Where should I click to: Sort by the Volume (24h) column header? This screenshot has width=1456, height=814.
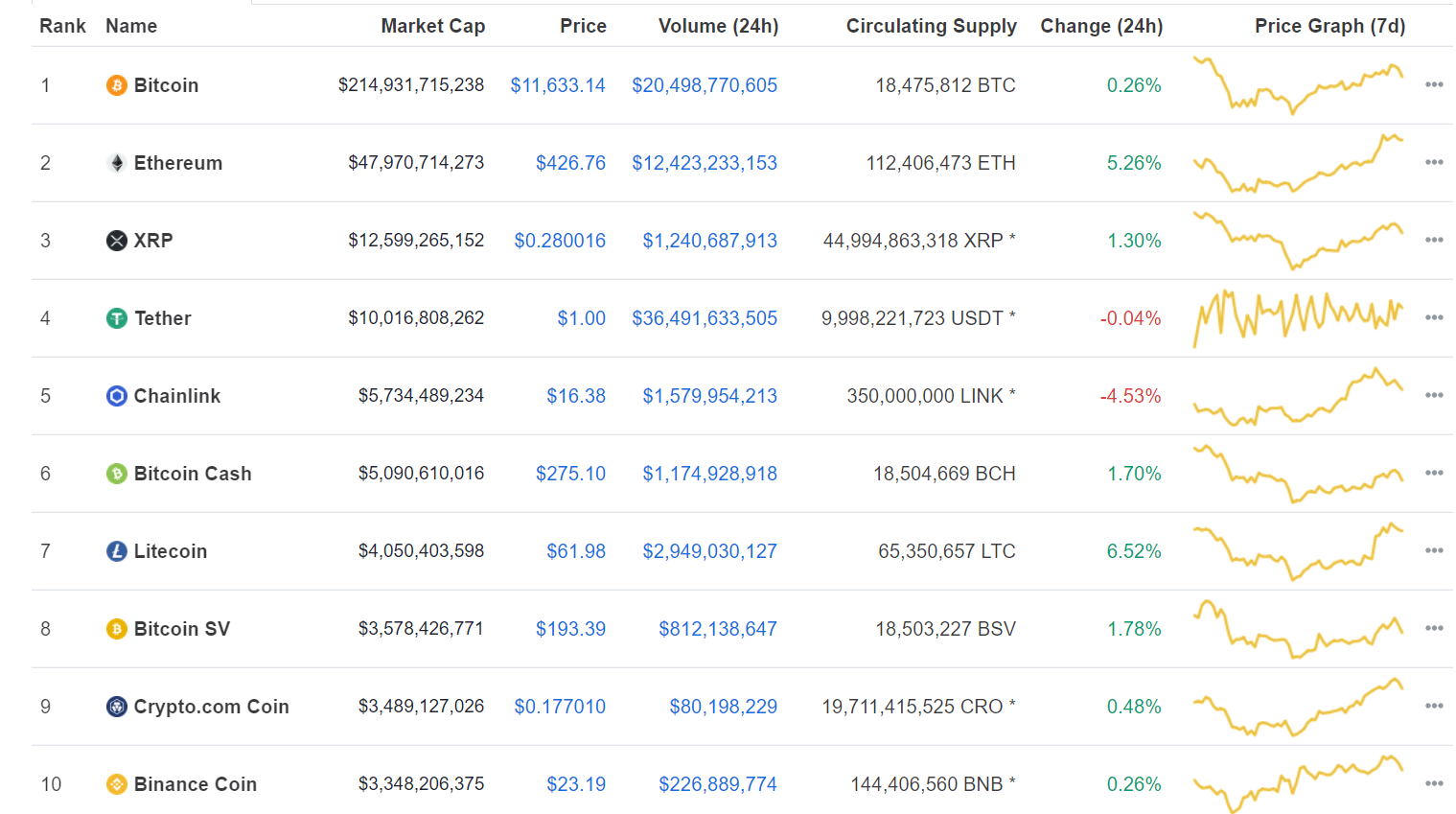[718, 26]
